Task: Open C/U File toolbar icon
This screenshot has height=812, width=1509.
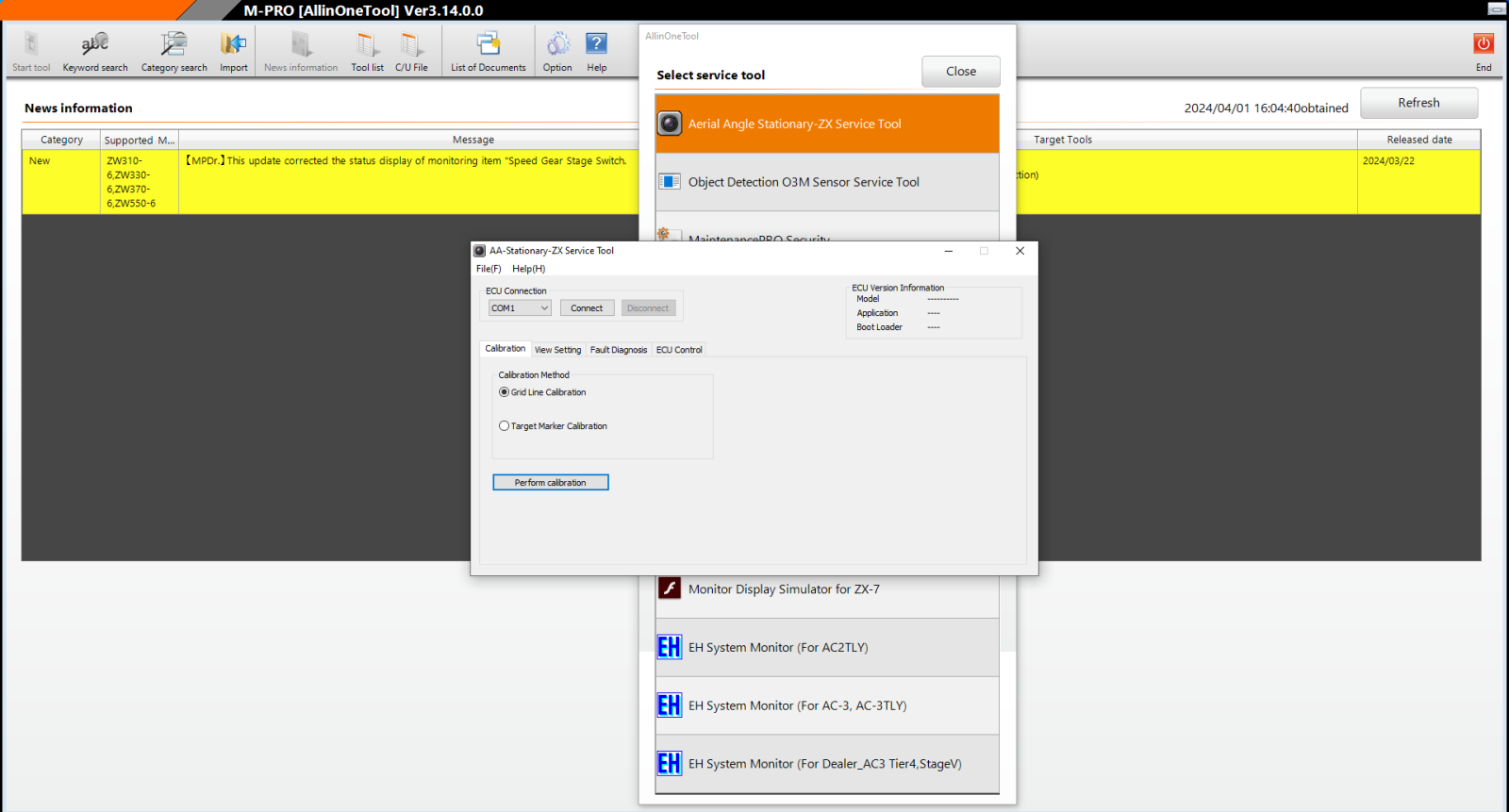Action: click(x=411, y=51)
